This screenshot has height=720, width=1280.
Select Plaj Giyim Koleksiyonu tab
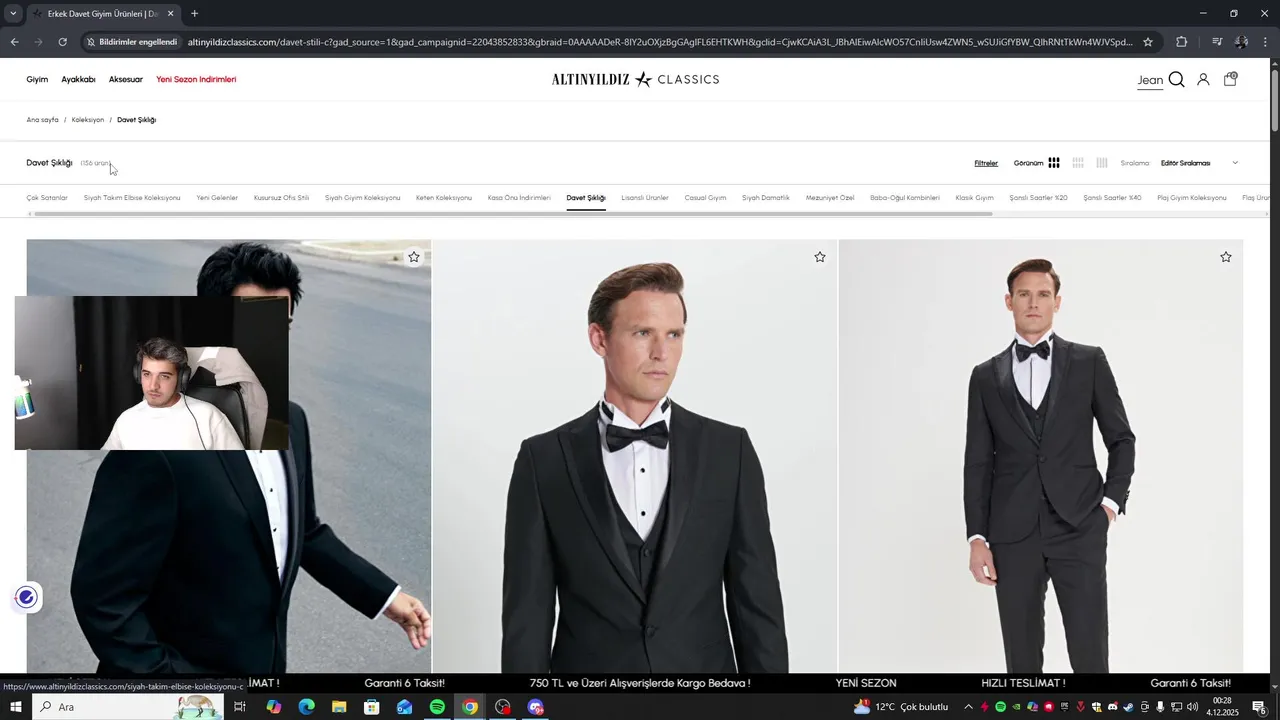pos(1192,198)
